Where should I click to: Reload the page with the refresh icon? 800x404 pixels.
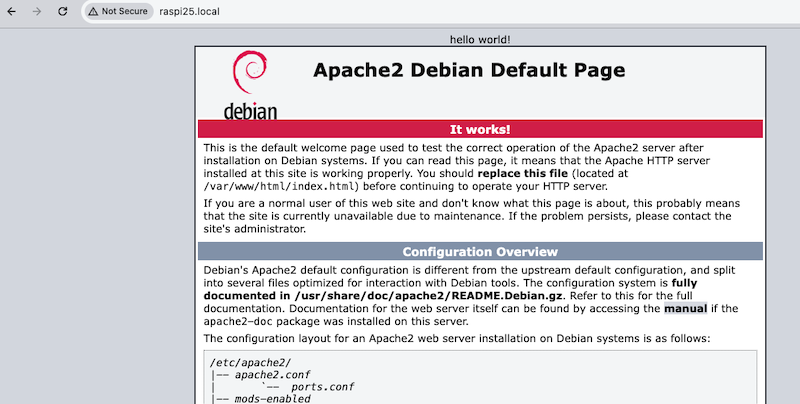pos(62,11)
